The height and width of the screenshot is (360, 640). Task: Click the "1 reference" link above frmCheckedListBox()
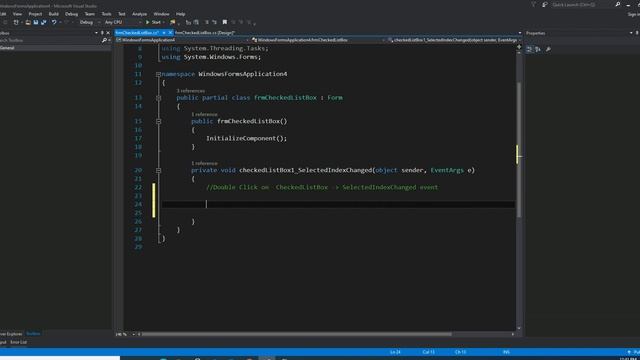[x=204, y=115]
